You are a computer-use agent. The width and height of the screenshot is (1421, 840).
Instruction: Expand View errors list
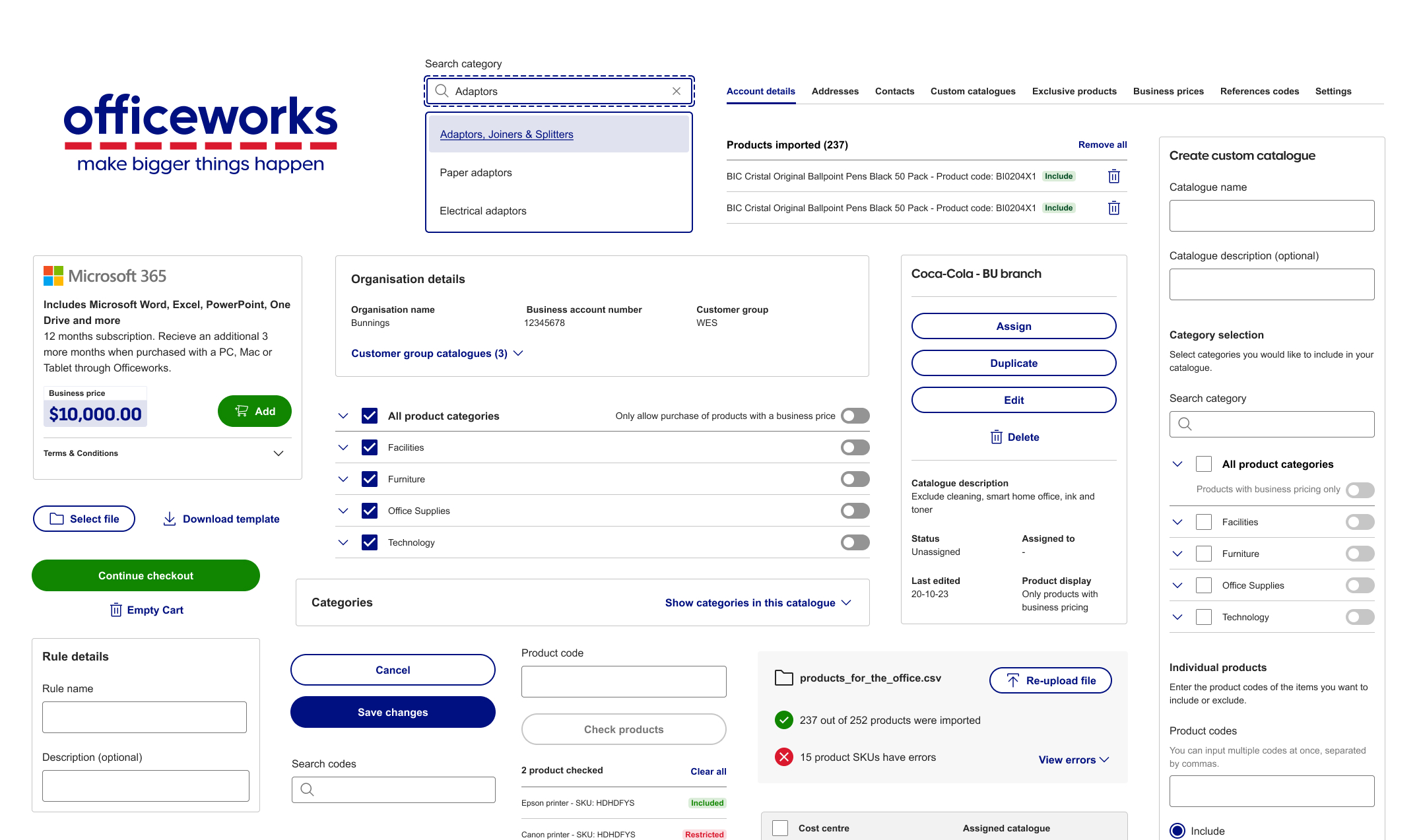click(x=1073, y=759)
